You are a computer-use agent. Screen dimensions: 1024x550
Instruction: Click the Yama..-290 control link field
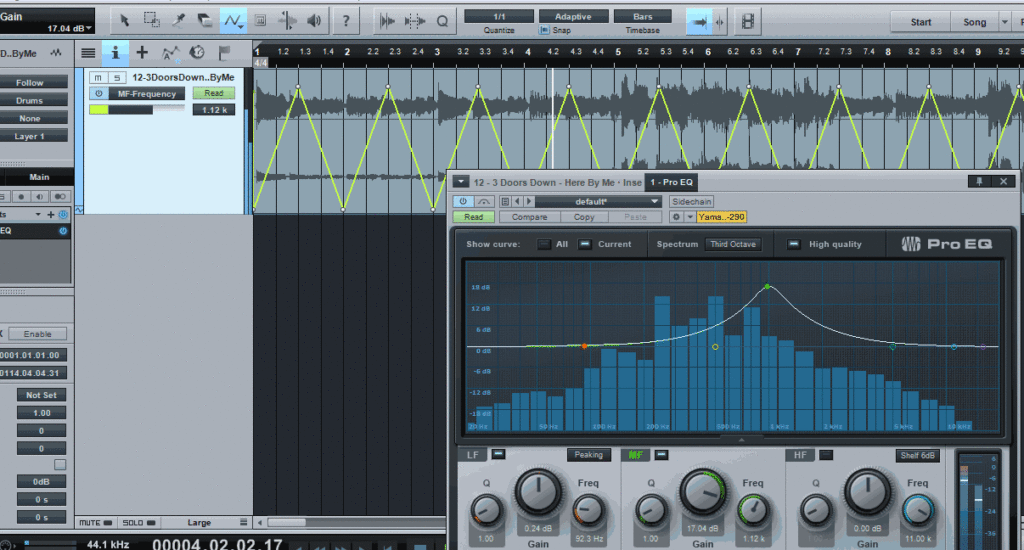[722, 217]
